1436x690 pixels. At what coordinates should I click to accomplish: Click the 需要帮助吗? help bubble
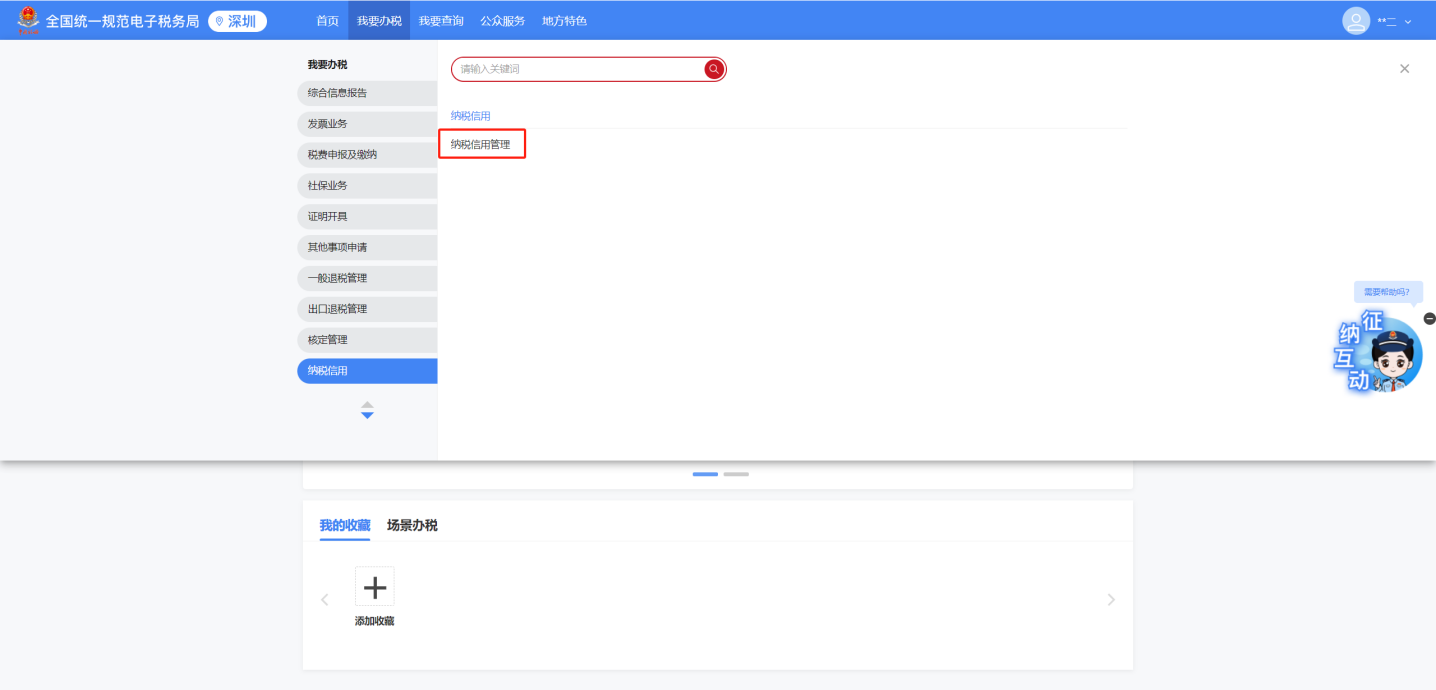[1387, 292]
